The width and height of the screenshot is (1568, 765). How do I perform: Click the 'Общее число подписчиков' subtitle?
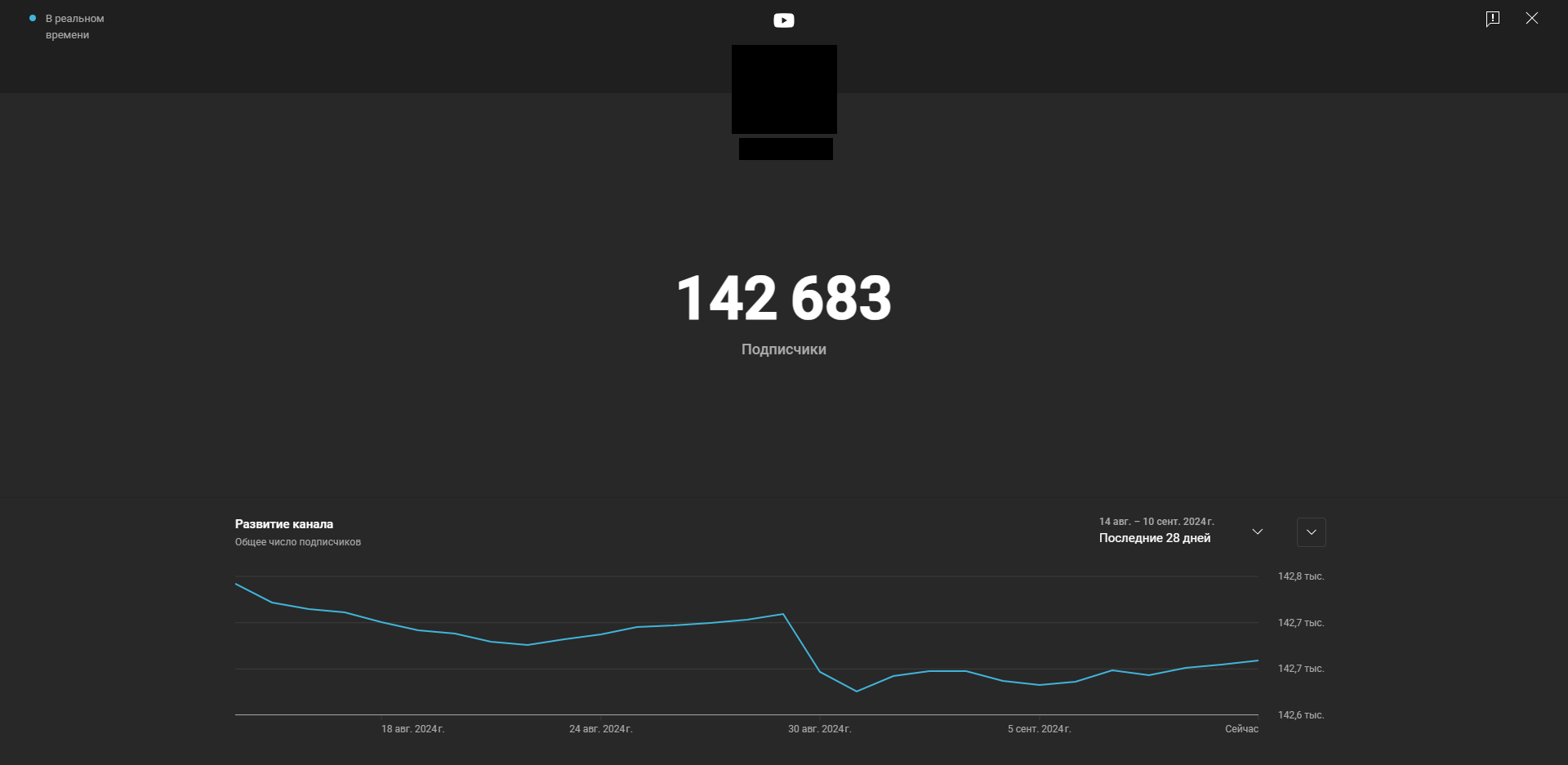point(298,542)
